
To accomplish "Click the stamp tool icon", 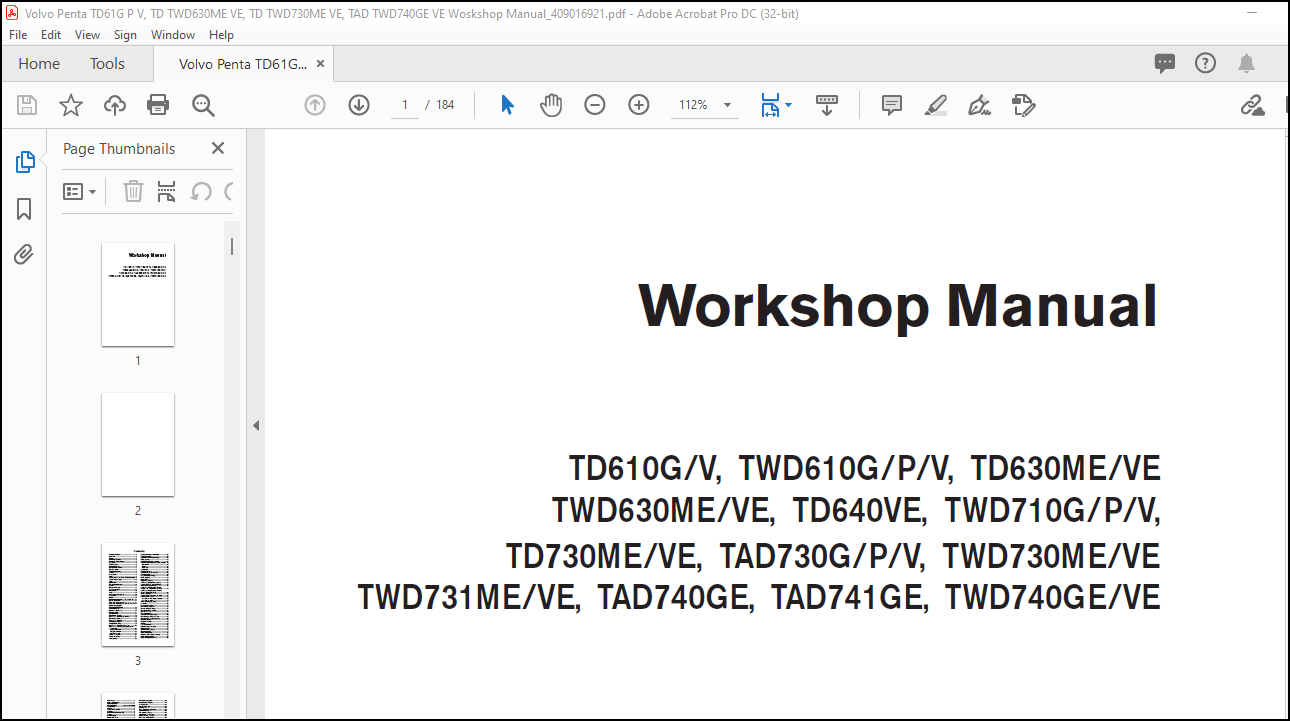I will [1023, 105].
